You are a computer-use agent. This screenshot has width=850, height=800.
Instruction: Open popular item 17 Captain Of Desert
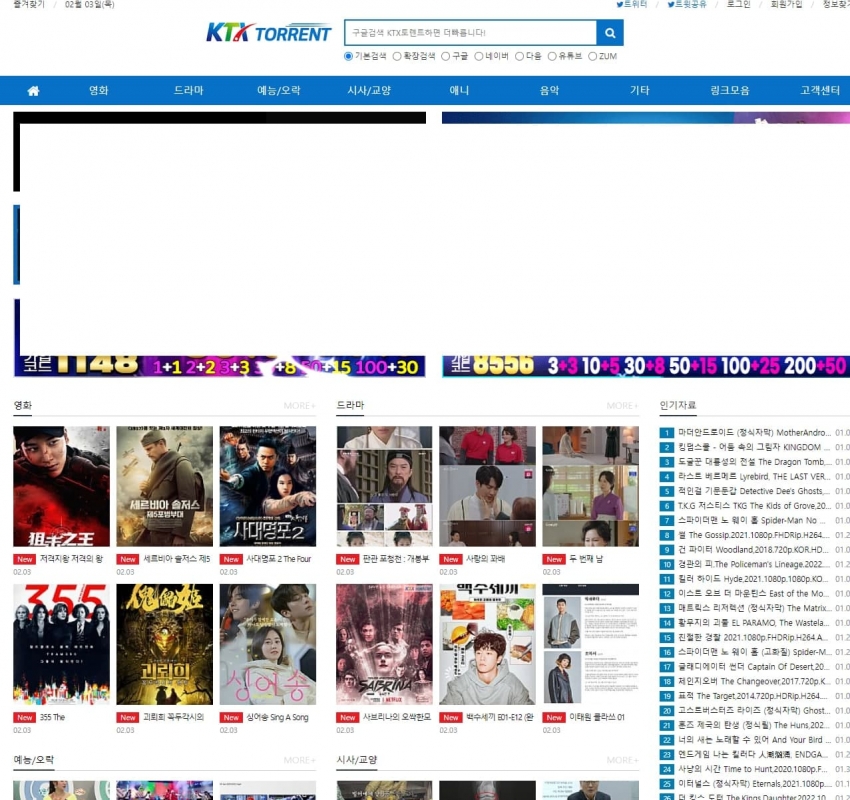click(x=754, y=667)
